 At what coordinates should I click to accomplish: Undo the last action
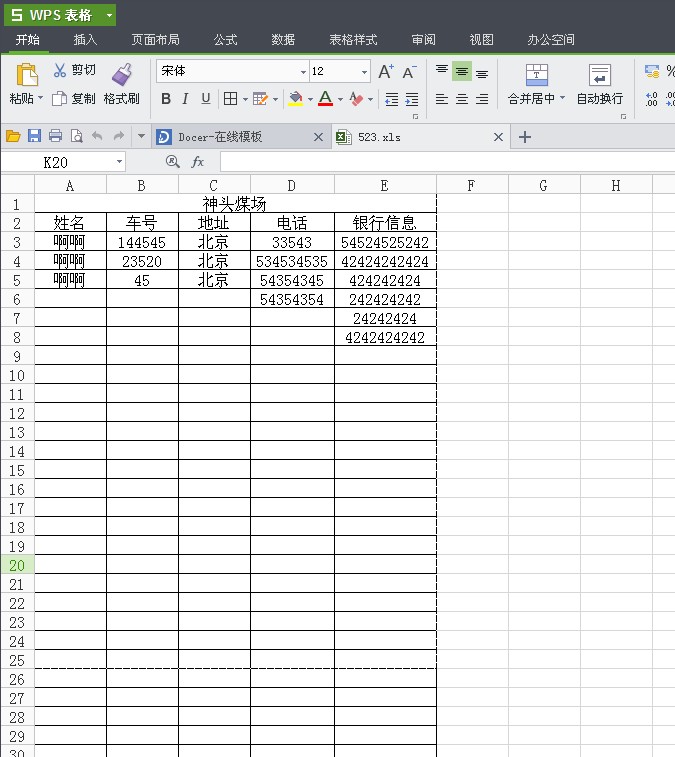coord(97,136)
